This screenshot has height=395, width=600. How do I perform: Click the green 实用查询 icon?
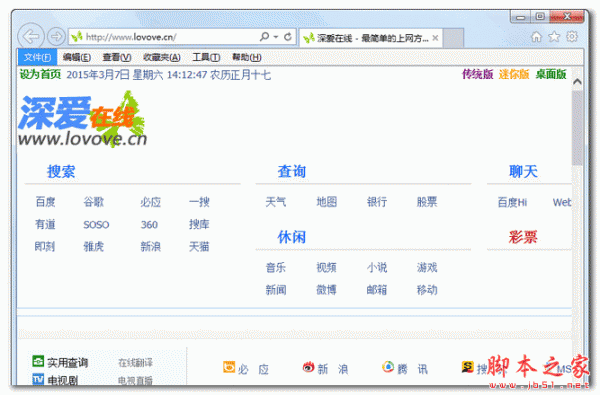38,361
